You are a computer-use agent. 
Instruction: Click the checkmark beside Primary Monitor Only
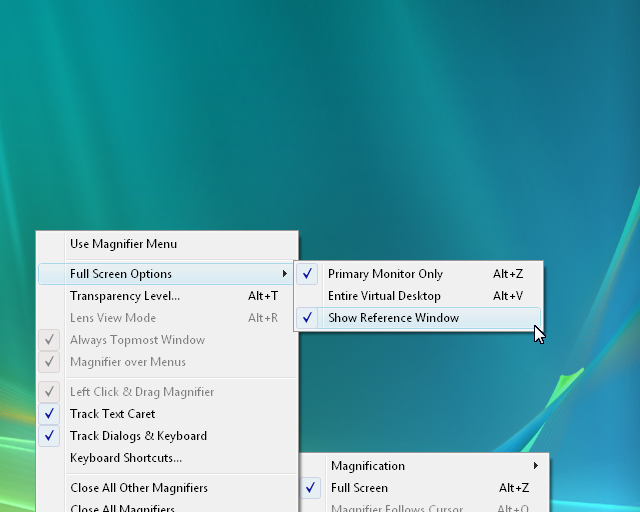308,274
